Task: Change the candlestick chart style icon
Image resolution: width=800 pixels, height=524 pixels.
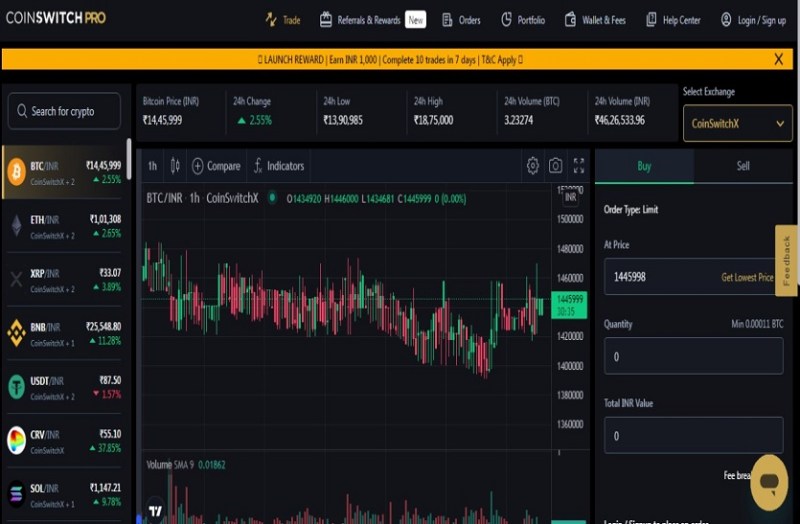Action: click(175, 166)
